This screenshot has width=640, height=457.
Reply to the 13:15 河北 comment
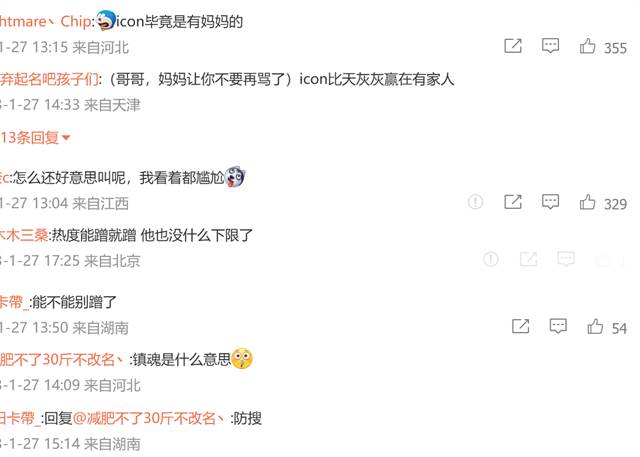click(x=550, y=46)
